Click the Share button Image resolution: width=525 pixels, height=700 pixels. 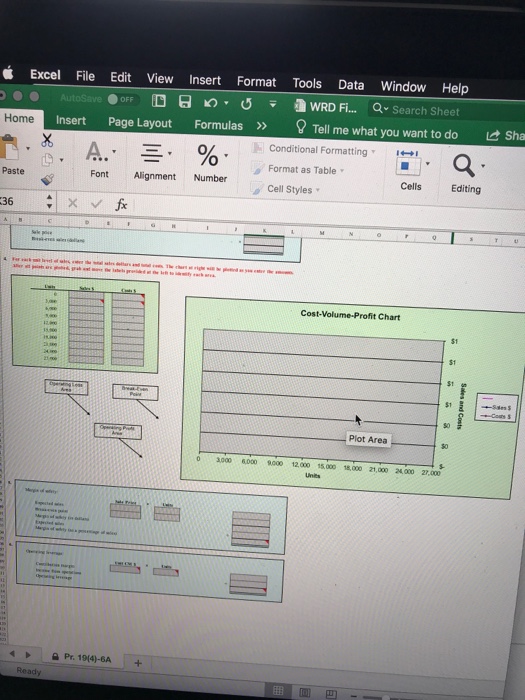coord(507,135)
